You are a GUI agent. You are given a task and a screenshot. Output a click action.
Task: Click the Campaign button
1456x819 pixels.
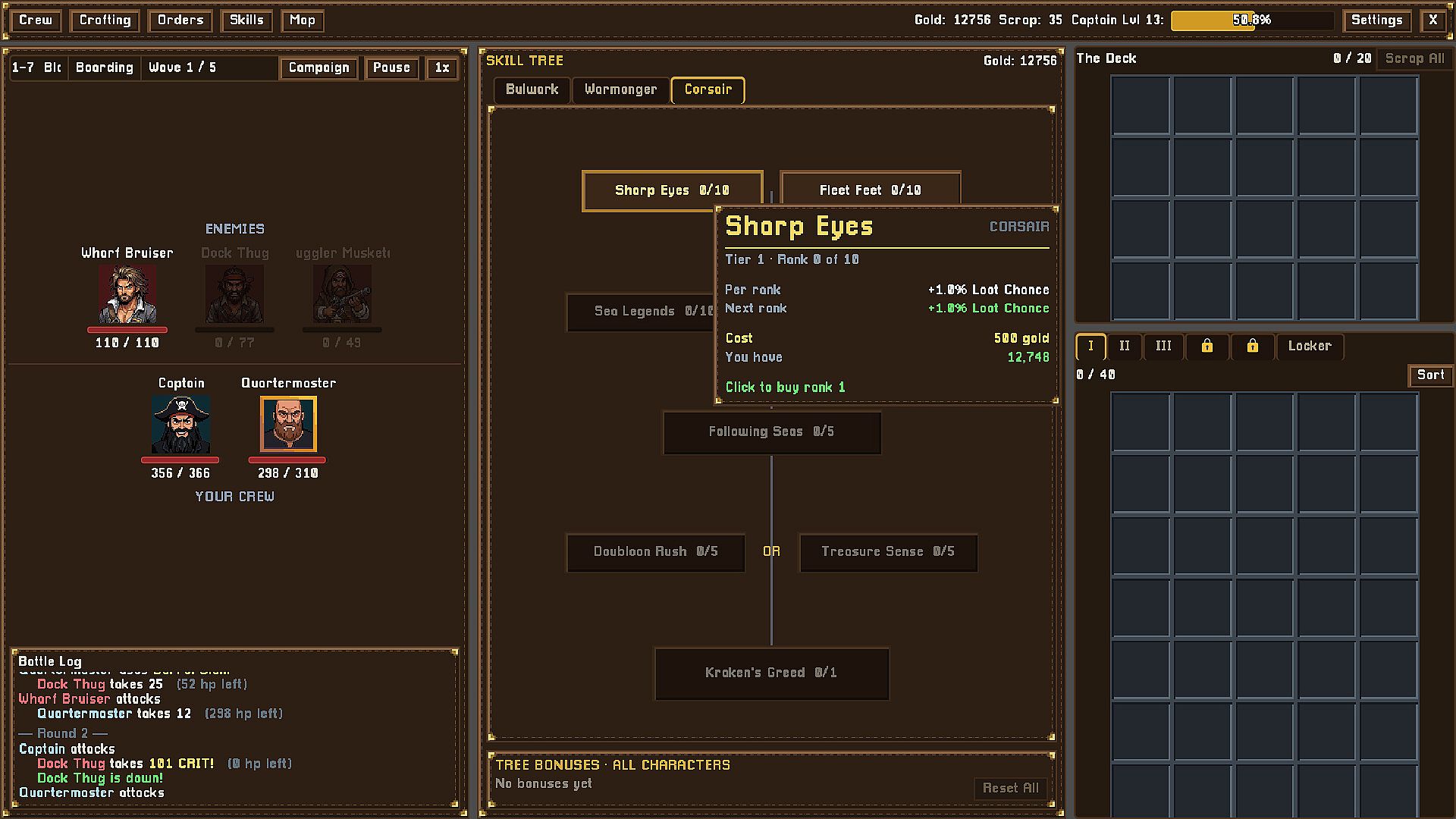point(318,67)
